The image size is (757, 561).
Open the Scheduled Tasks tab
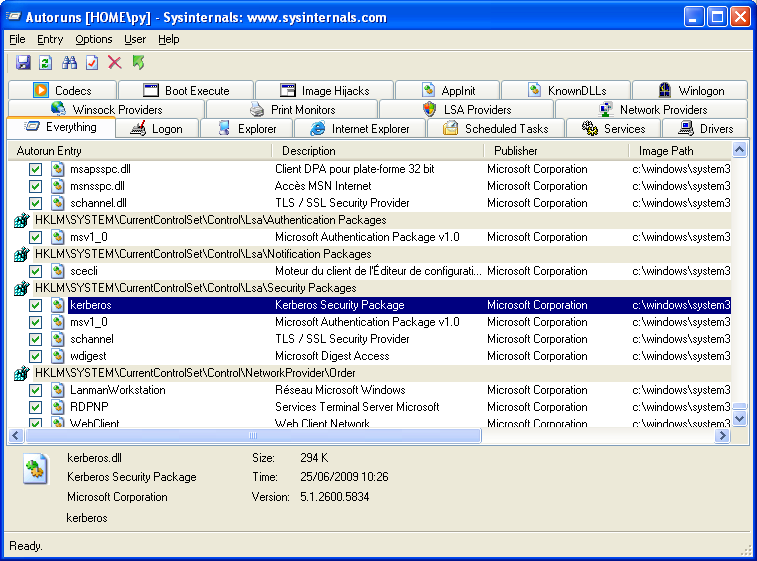(496, 129)
